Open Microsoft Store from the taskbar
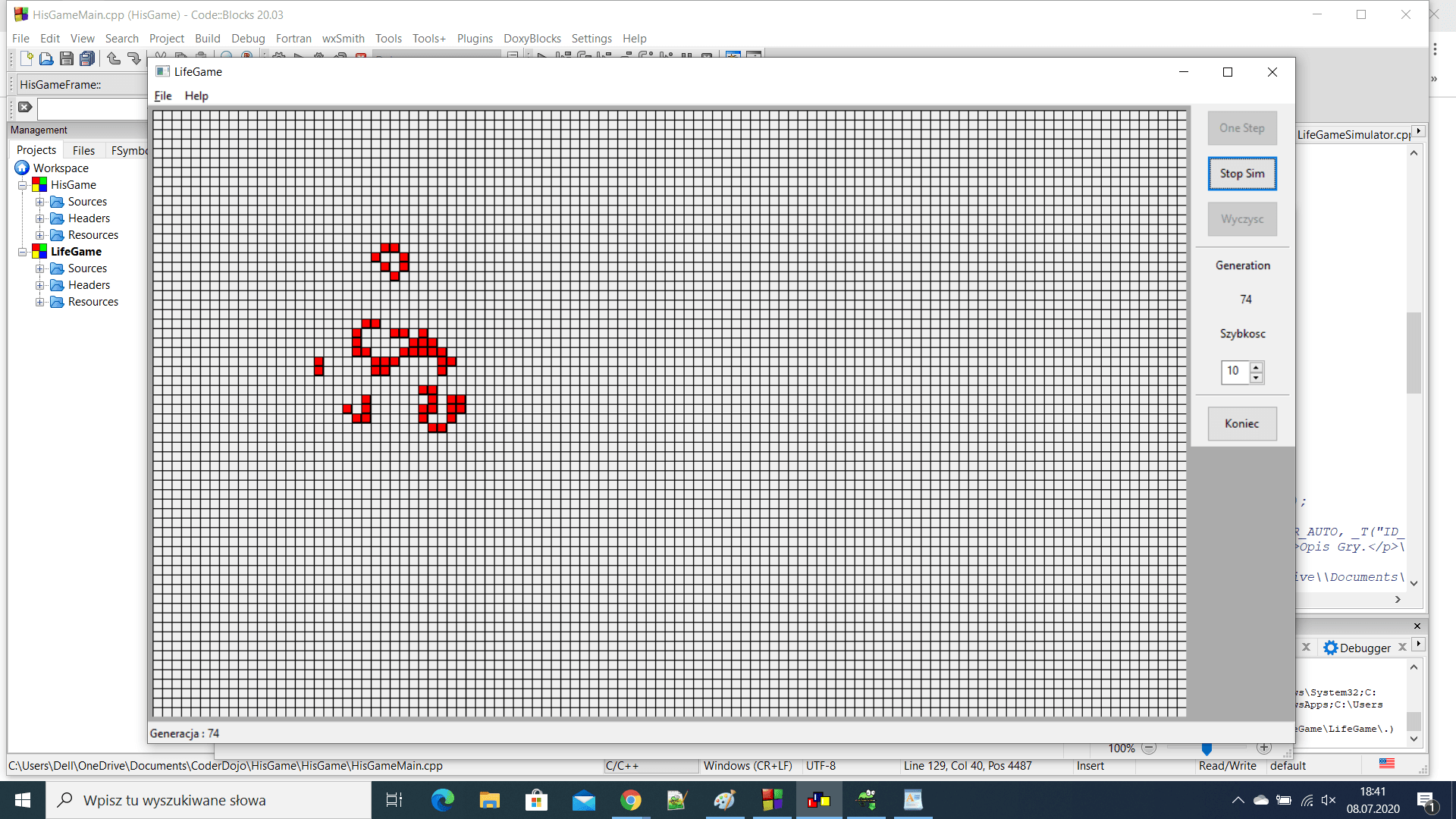This screenshot has width=1456, height=819. (537, 800)
